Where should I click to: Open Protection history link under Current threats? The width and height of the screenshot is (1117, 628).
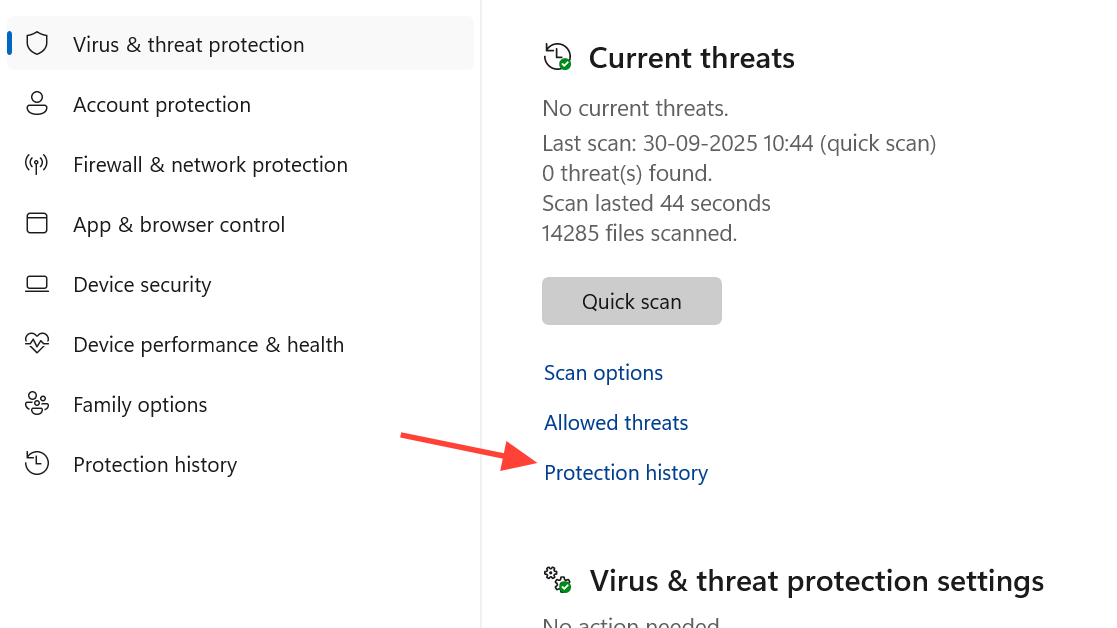click(x=626, y=473)
